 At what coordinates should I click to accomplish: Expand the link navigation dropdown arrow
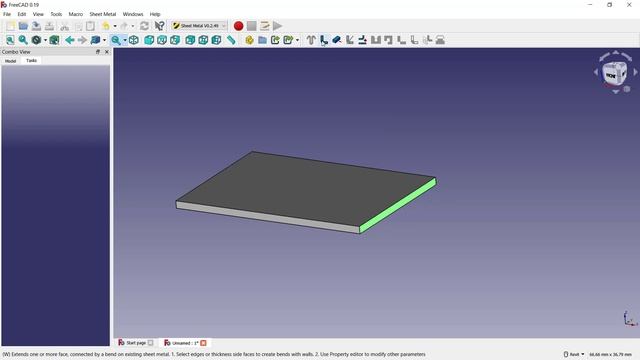(104, 40)
